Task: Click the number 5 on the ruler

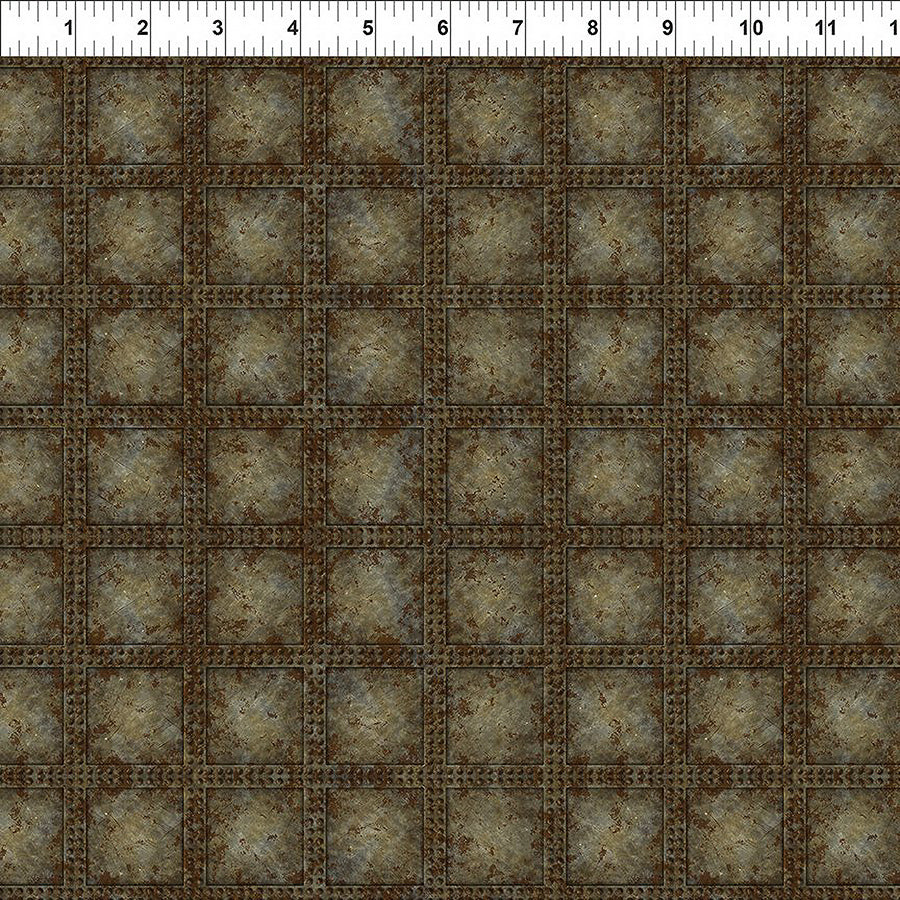Action: (x=368, y=28)
